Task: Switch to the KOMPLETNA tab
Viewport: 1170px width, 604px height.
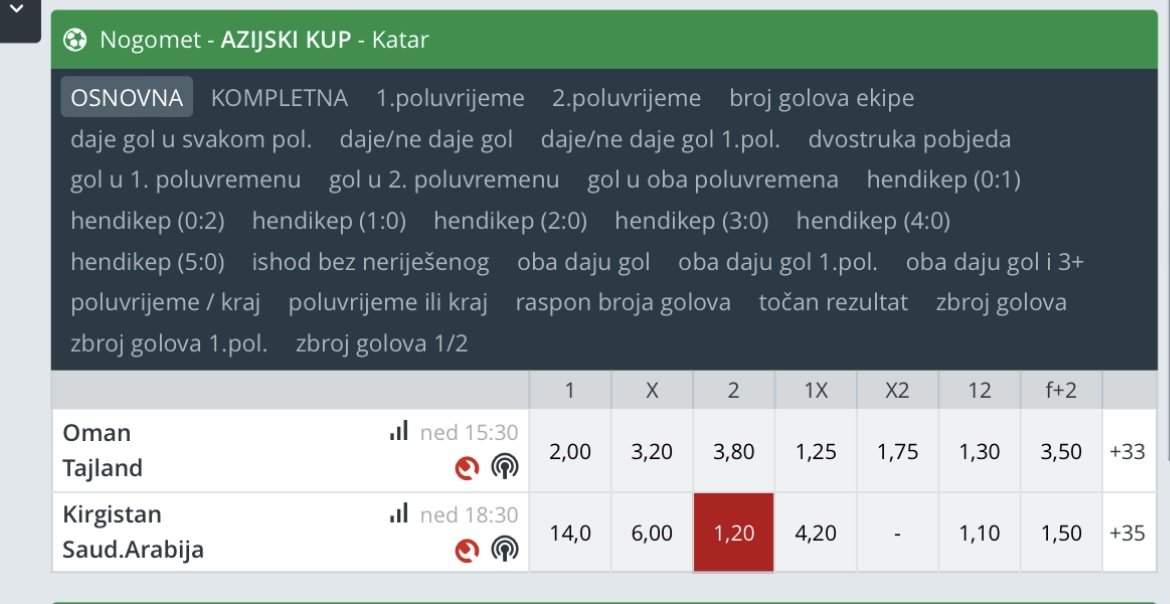Action: tap(279, 98)
